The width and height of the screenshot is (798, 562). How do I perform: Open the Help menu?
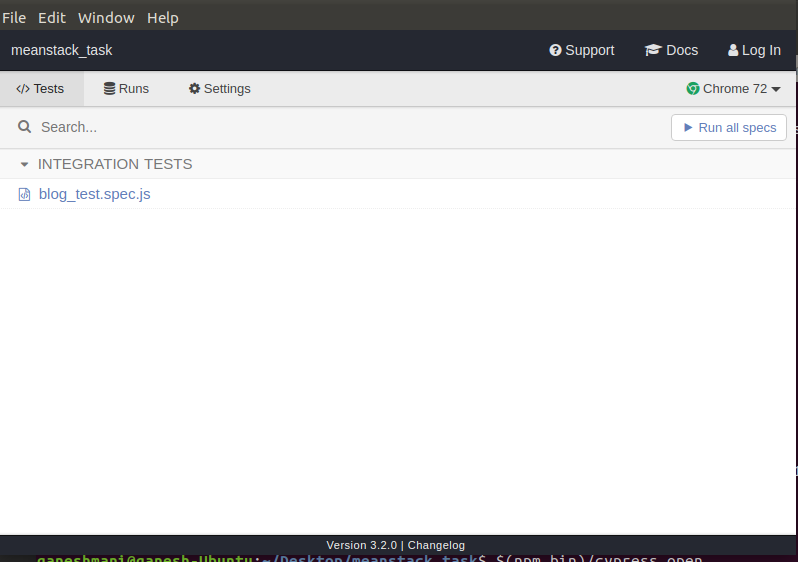pos(163,18)
